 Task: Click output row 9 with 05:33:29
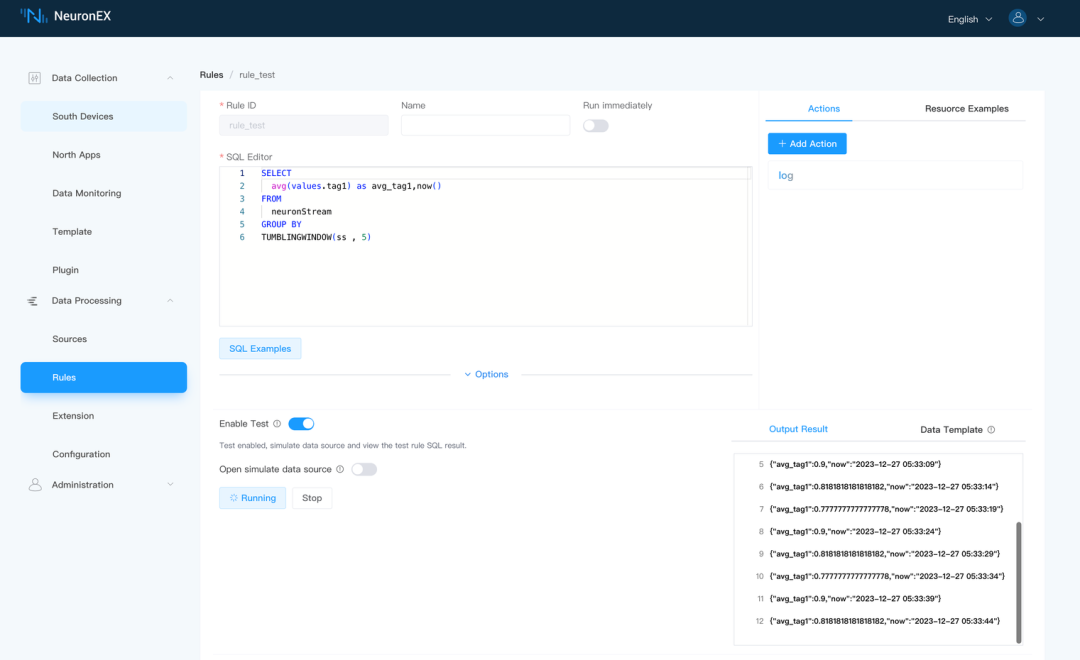[x=884, y=554]
